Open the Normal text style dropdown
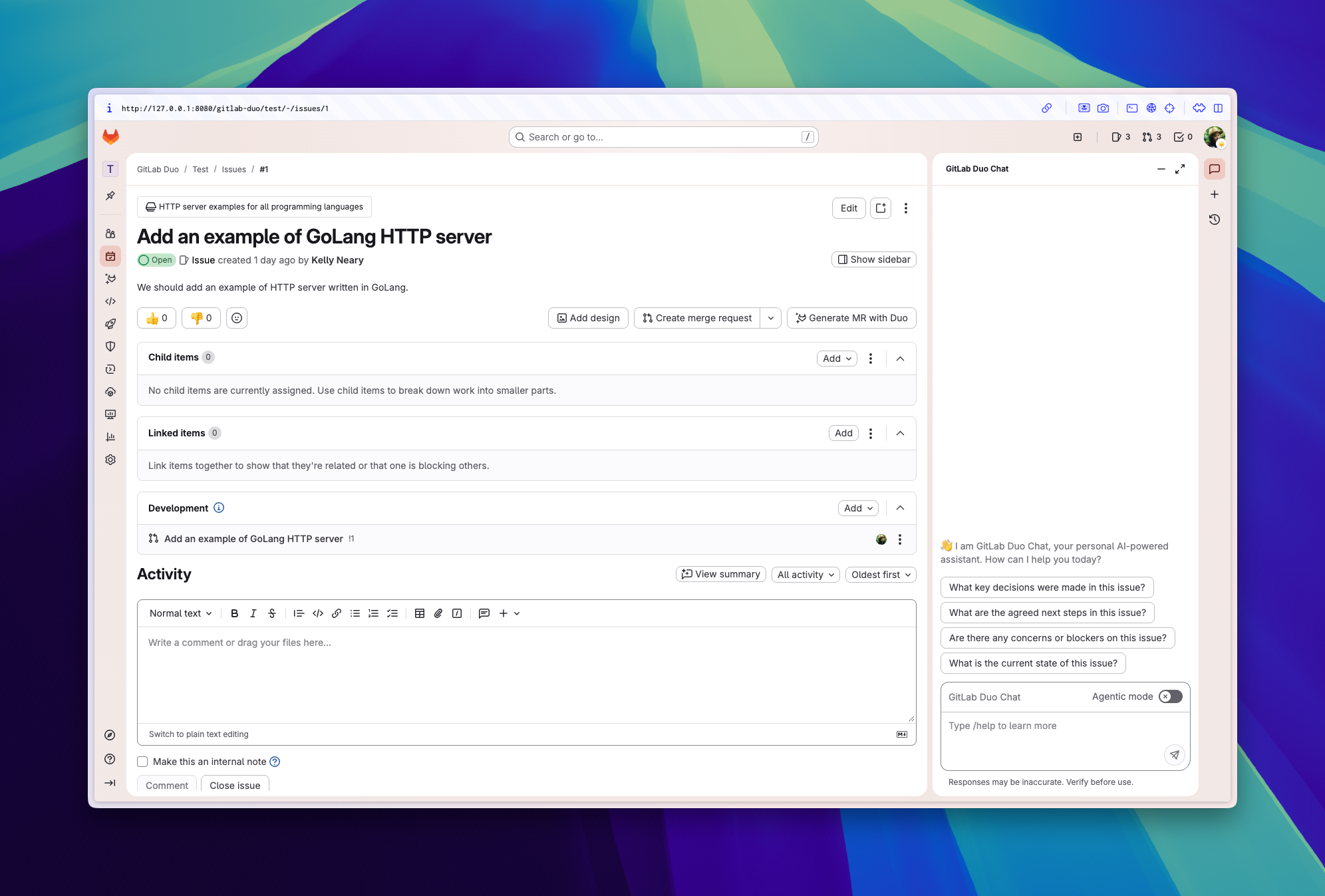1325x896 pixels. [180, 613]
